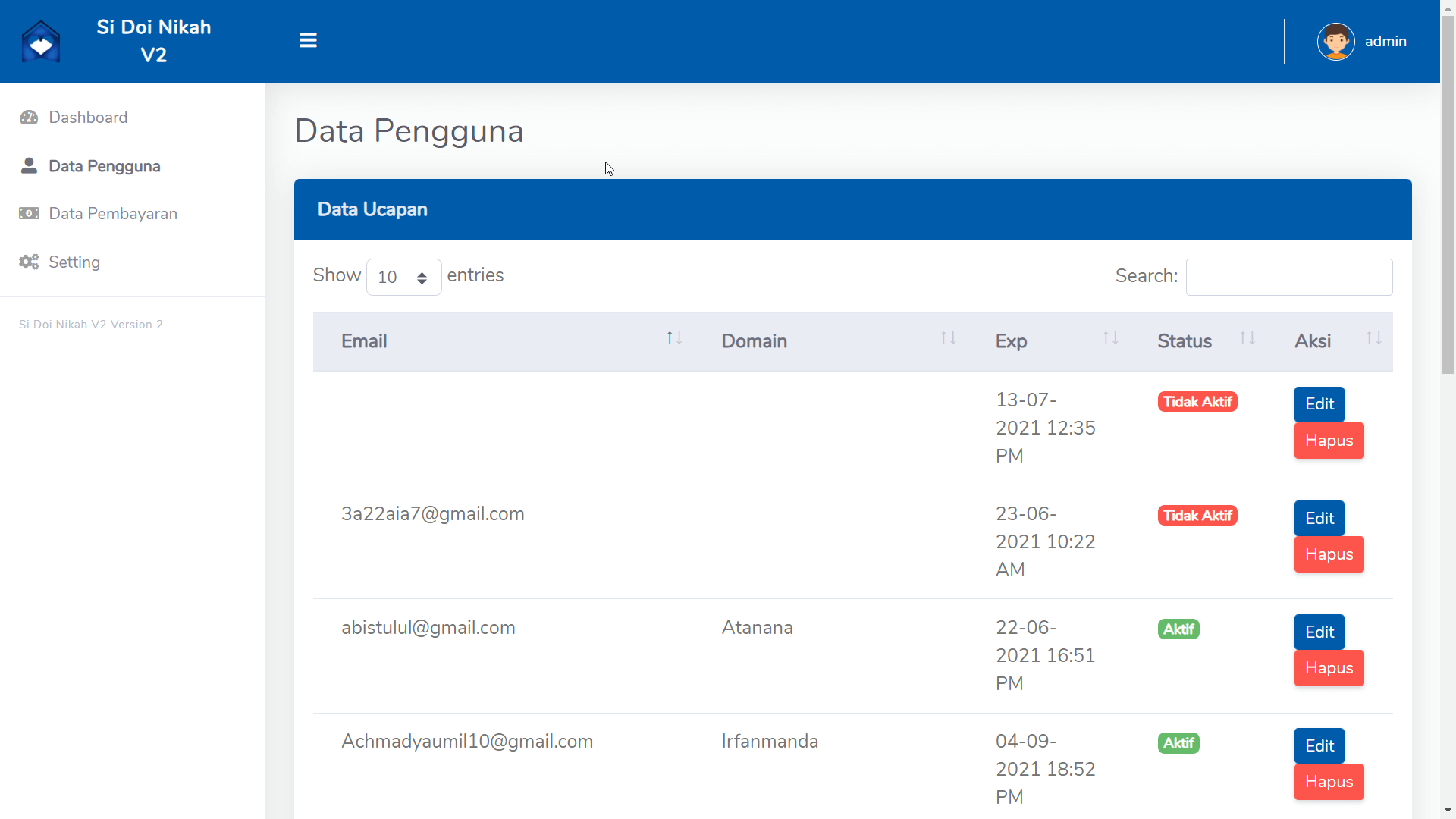This screenshot has width=1456, height=819.
Task: Click the Data Pengguna person icon
Action: (x=28, y=165)
